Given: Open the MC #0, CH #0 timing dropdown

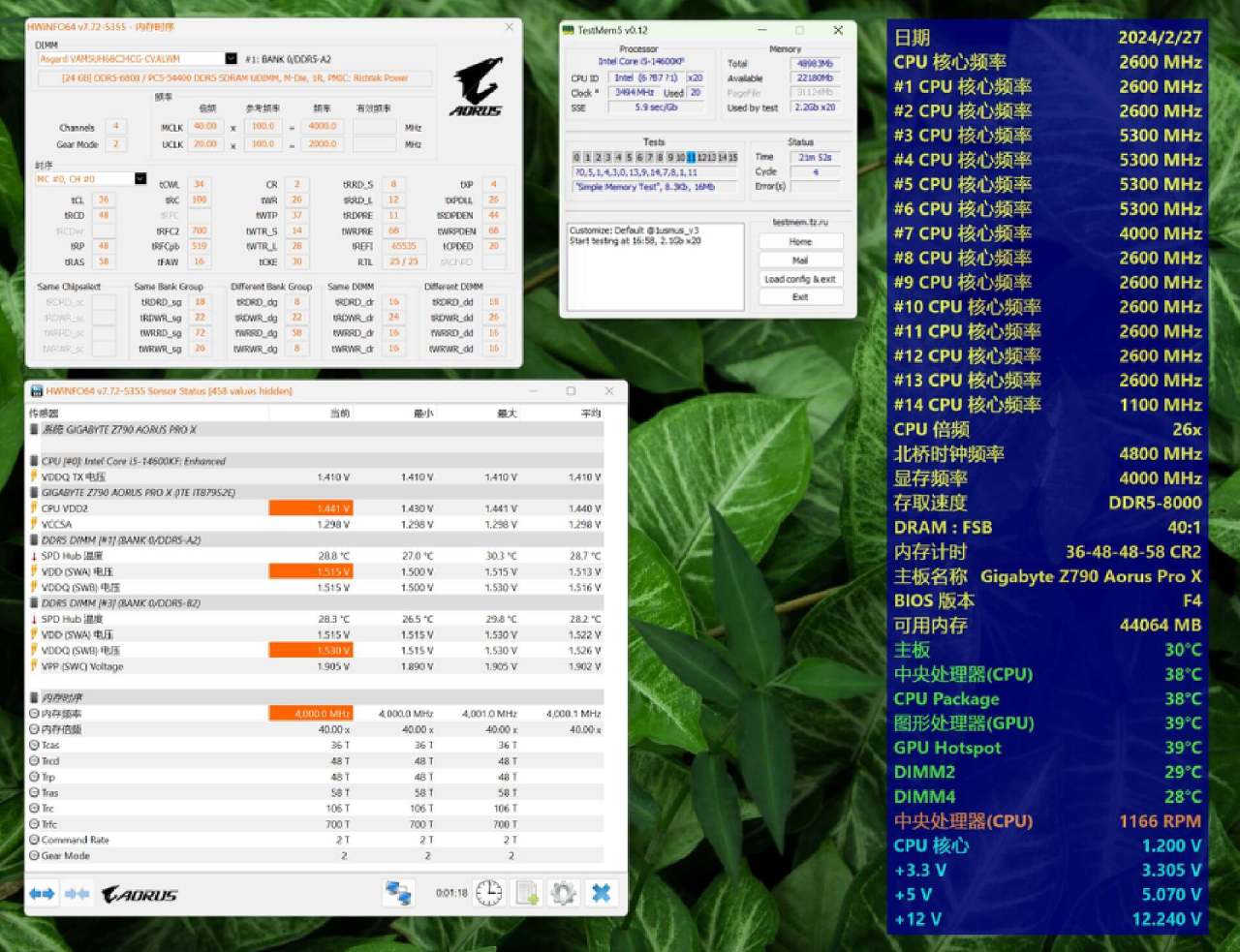Looking at the screenshot, I should [140, 178].
